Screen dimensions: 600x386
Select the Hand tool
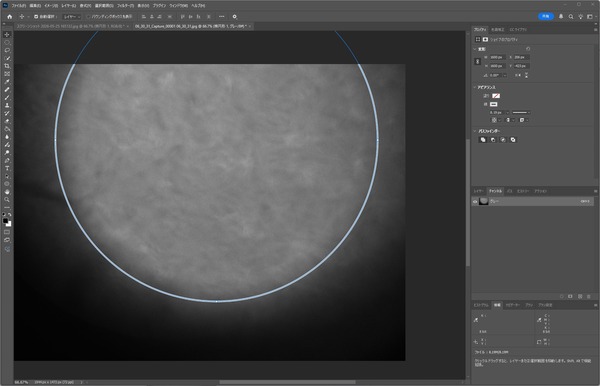coord(7,192)
